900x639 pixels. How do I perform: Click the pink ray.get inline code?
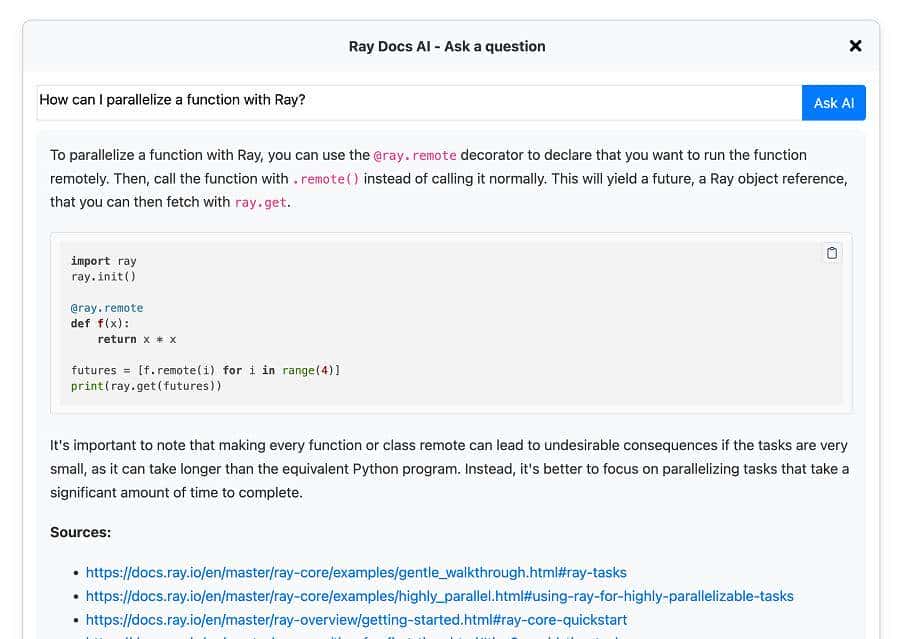pyautogui.click(x=260, y=203)
